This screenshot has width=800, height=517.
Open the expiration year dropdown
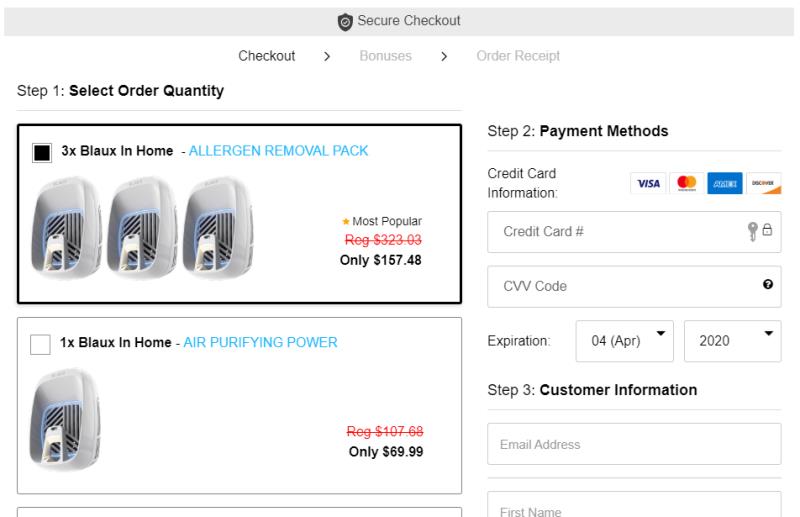(732, 341)
